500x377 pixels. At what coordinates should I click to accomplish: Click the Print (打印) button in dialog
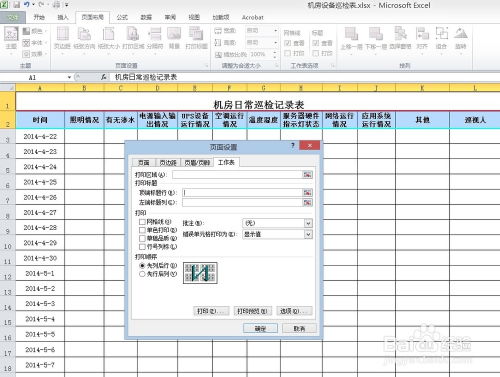pos(211,311)
